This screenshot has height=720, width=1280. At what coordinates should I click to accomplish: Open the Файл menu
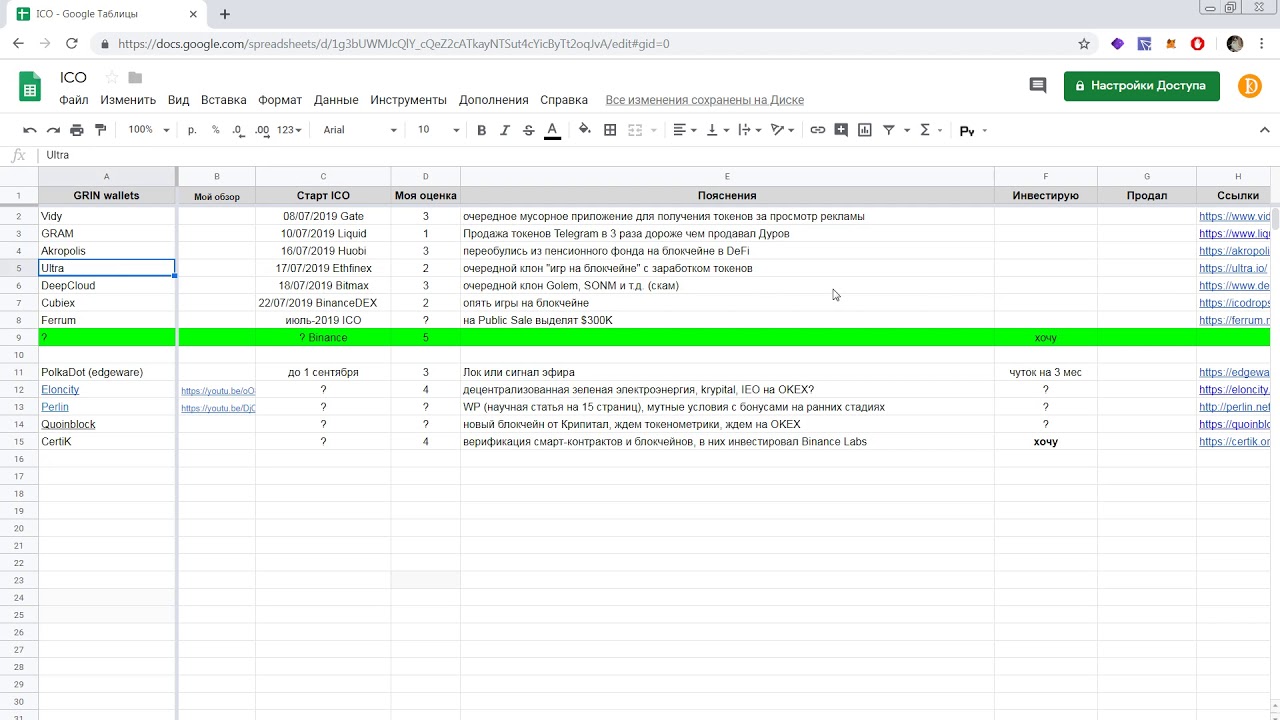pos(73,100)
